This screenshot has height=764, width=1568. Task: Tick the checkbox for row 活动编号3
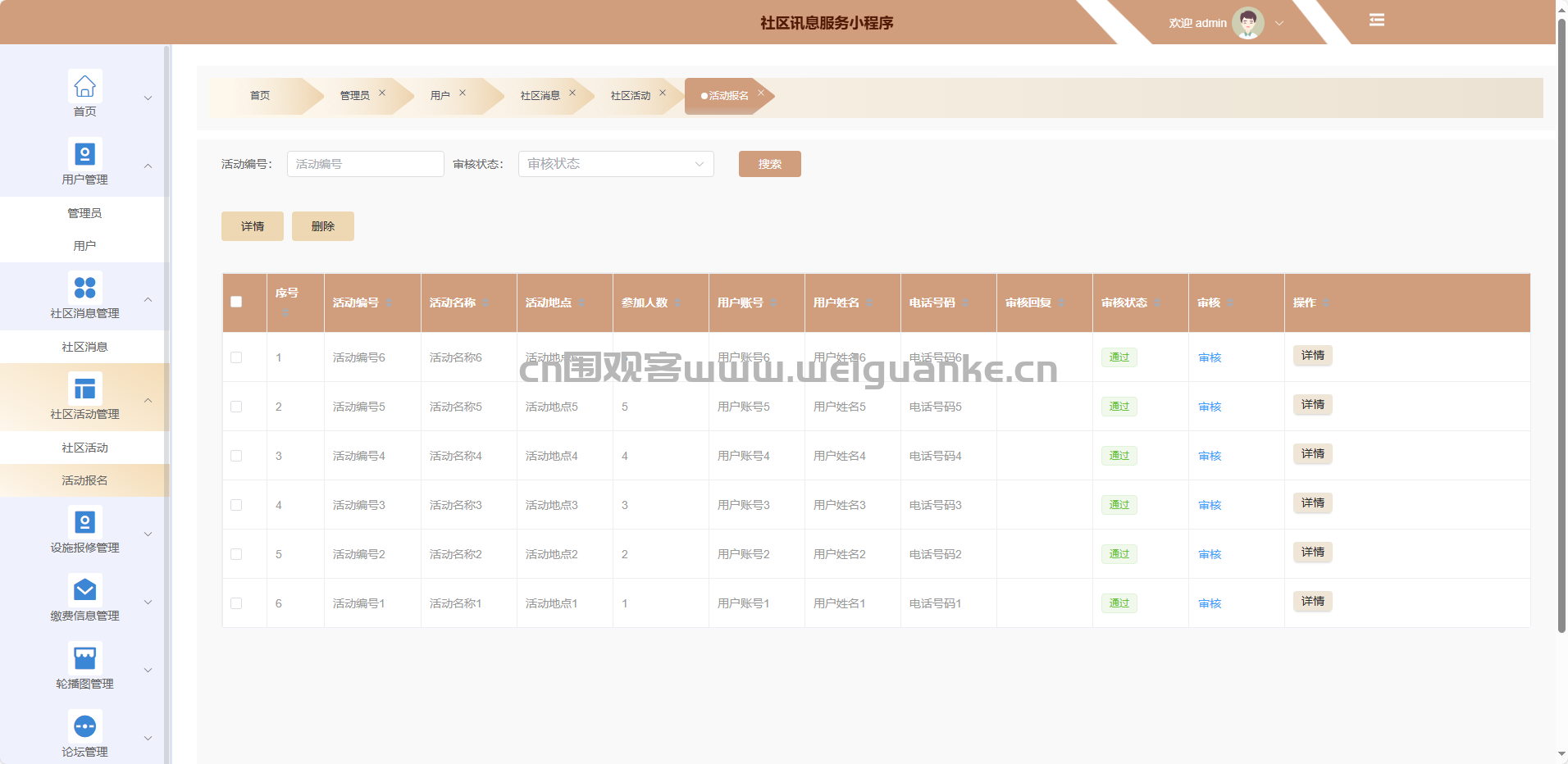pyautogui.click(x=236, y=505)
